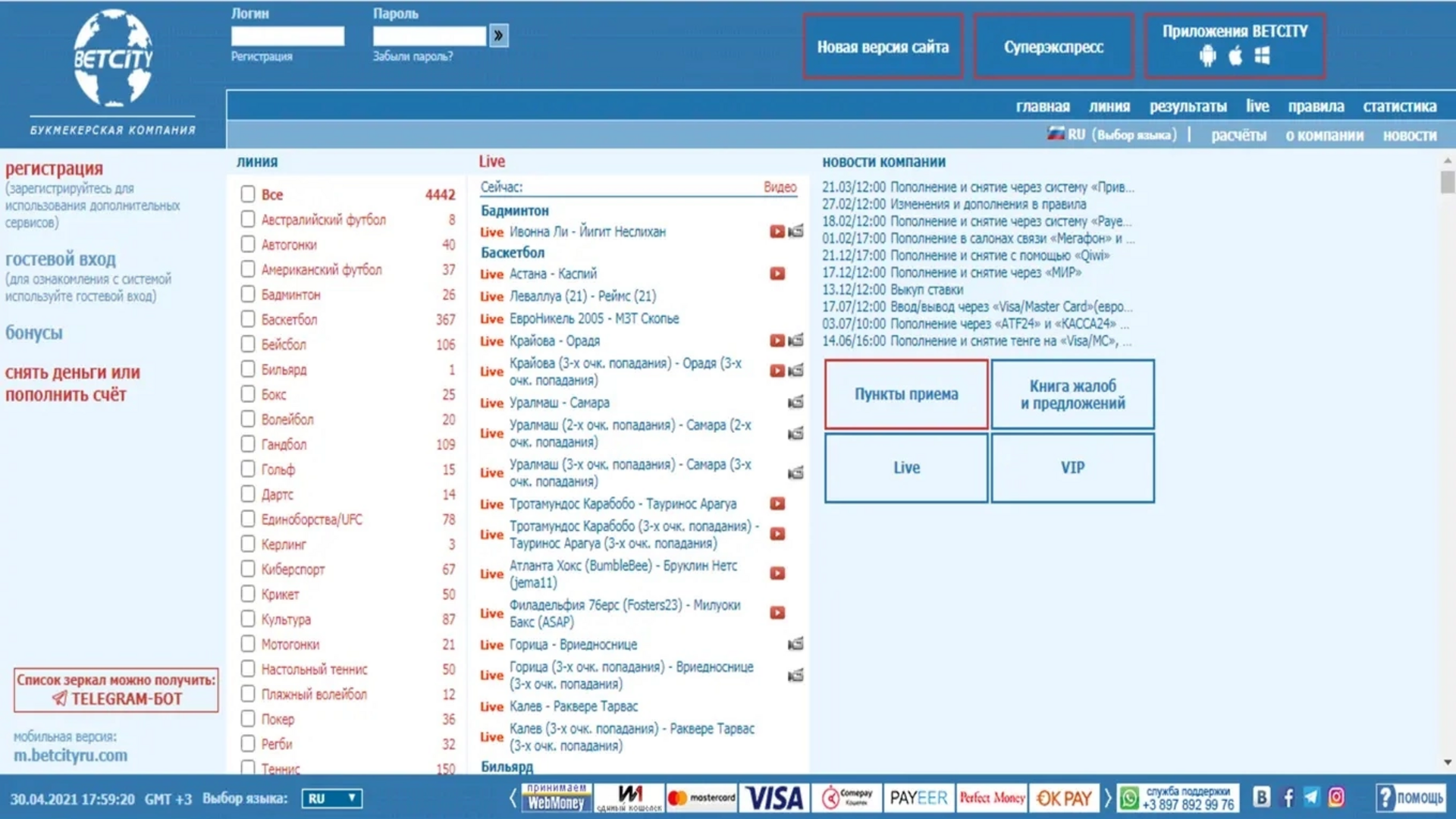Open WhatsApp support contact icon
1456x819 pixels.
pyautogui.click(x=1130, y=798)
